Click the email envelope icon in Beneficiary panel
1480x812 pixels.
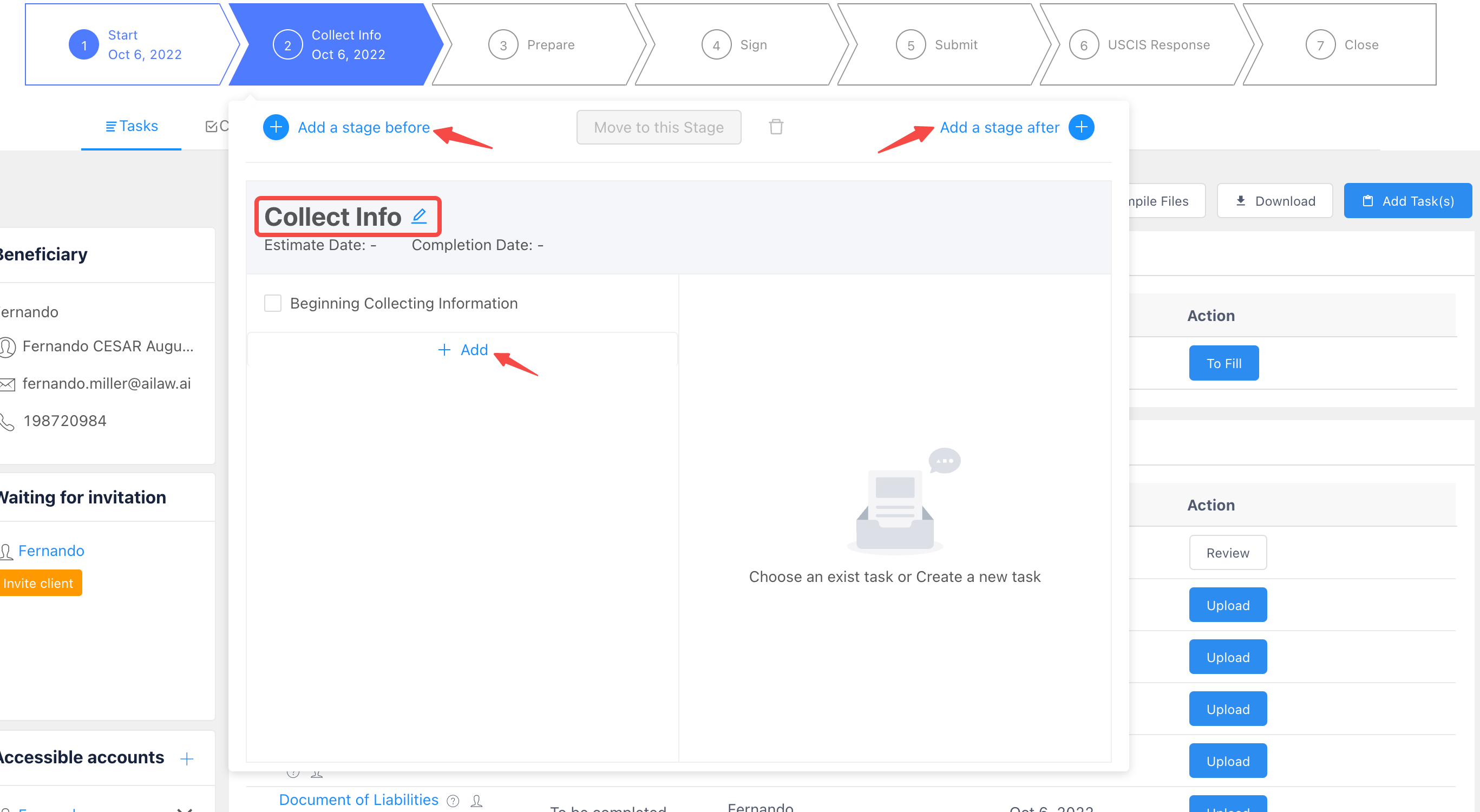tap(7, 384)
